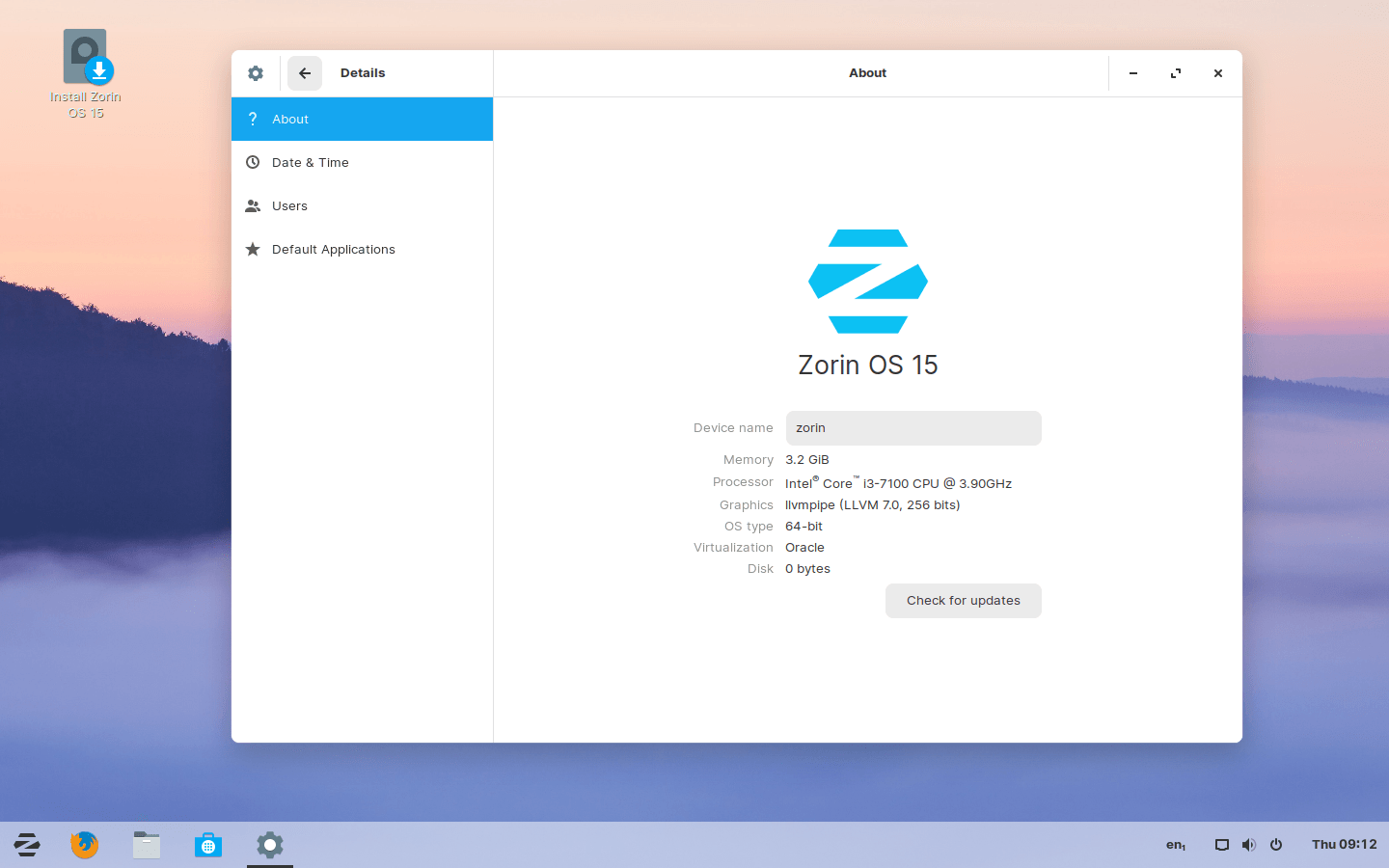
Task: Click the gear icon in the Details header
Action: point(255,72)
